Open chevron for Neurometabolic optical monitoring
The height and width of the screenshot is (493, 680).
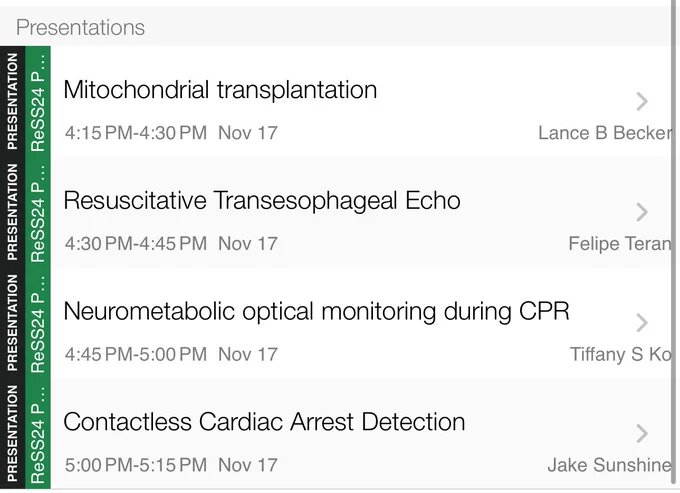point(642,323)
